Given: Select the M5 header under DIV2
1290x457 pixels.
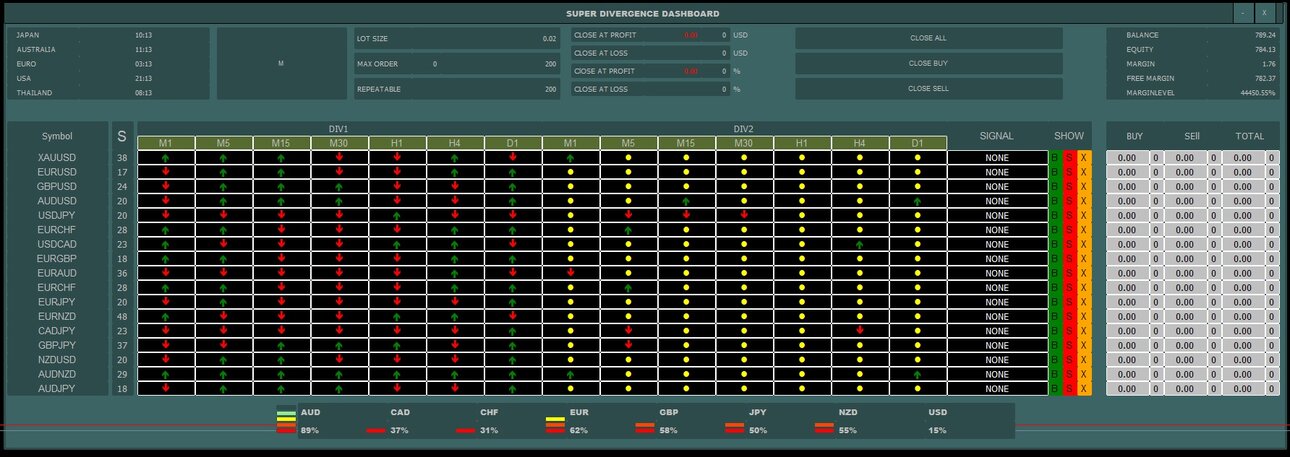Looking at the screenshot, I should [x=628, y=143].
